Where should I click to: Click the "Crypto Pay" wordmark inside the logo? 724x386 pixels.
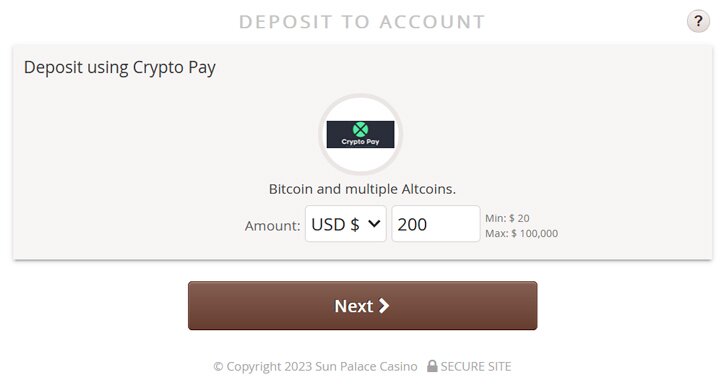pos(360,142)
